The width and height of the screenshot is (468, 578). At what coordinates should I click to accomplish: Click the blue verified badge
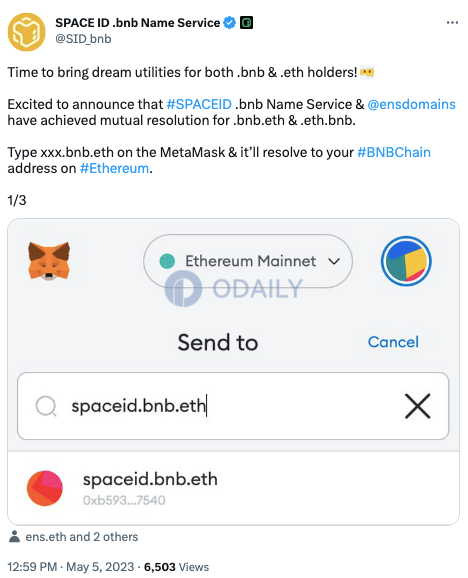point(230,23)
